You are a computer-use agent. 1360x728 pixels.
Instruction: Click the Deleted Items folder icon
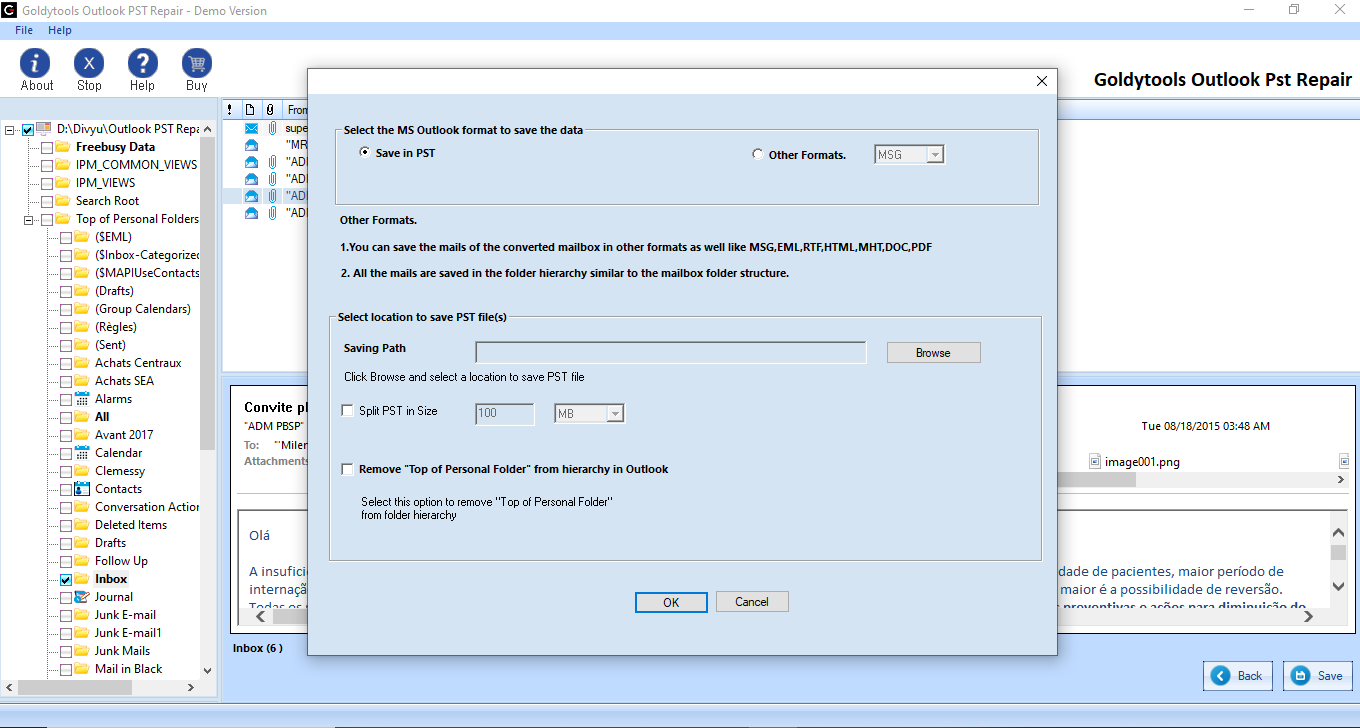[82, 525]
